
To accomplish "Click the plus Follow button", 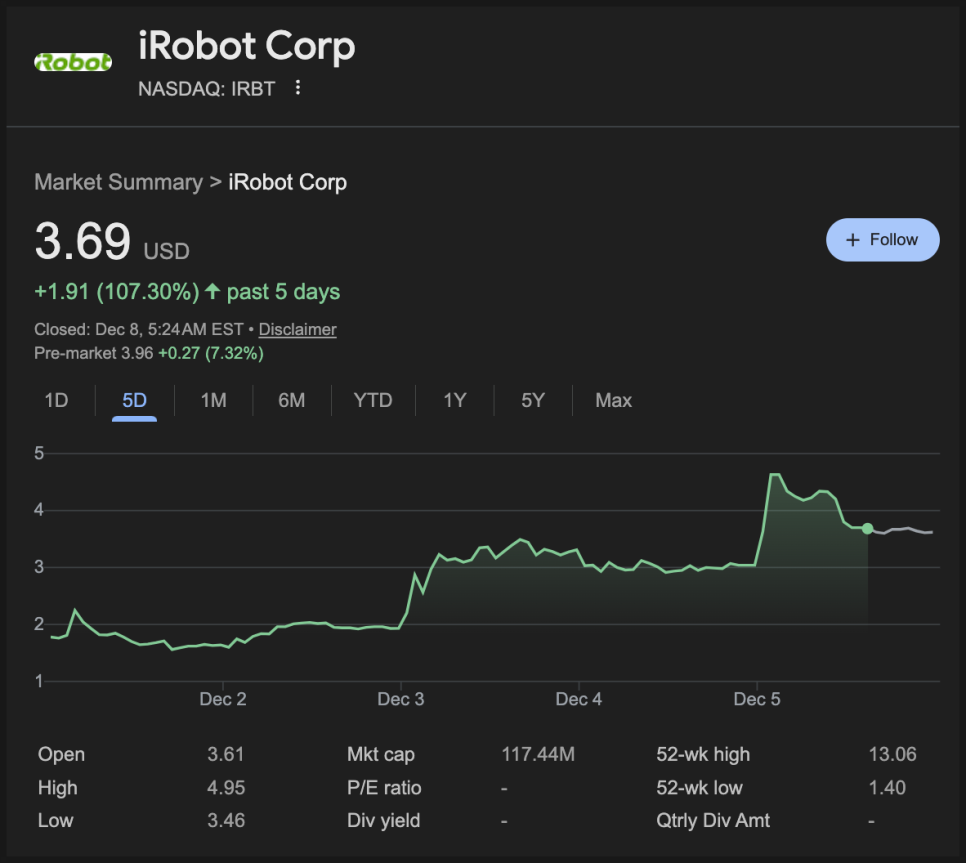I will [882, 240].
